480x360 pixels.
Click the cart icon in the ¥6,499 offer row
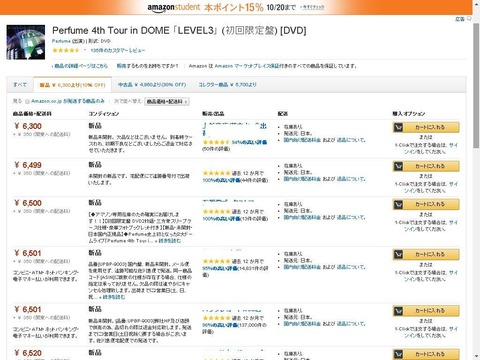(x=398, y=166)
